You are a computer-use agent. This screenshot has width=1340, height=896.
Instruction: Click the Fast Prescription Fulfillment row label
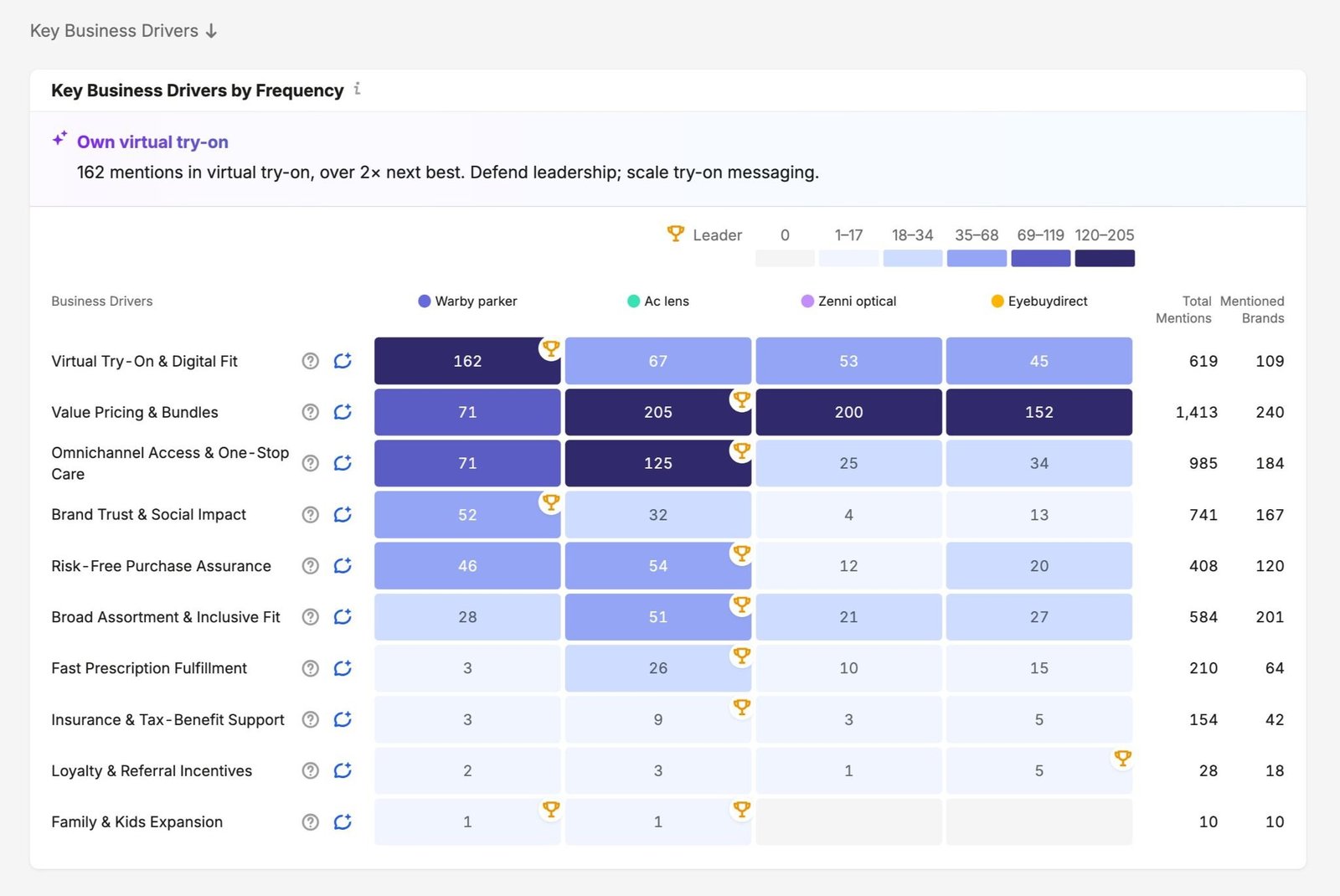(149, 668)
